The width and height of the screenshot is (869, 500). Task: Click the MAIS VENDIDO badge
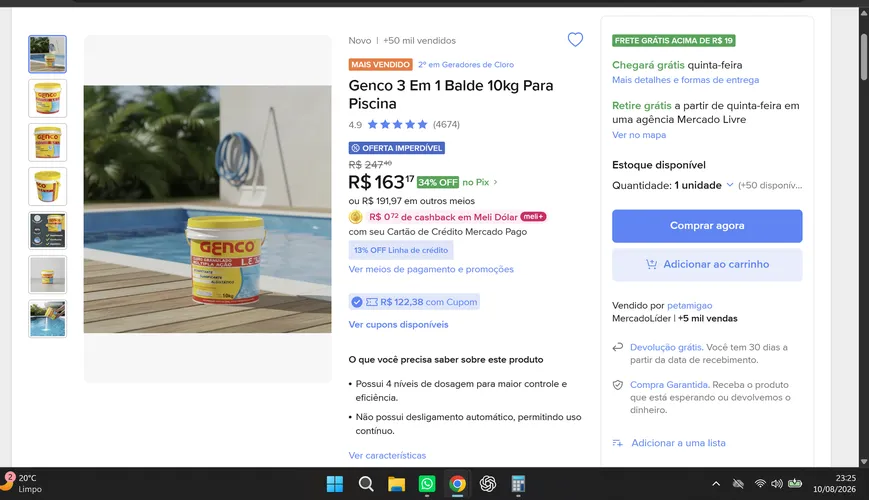(x=380, y=64)
